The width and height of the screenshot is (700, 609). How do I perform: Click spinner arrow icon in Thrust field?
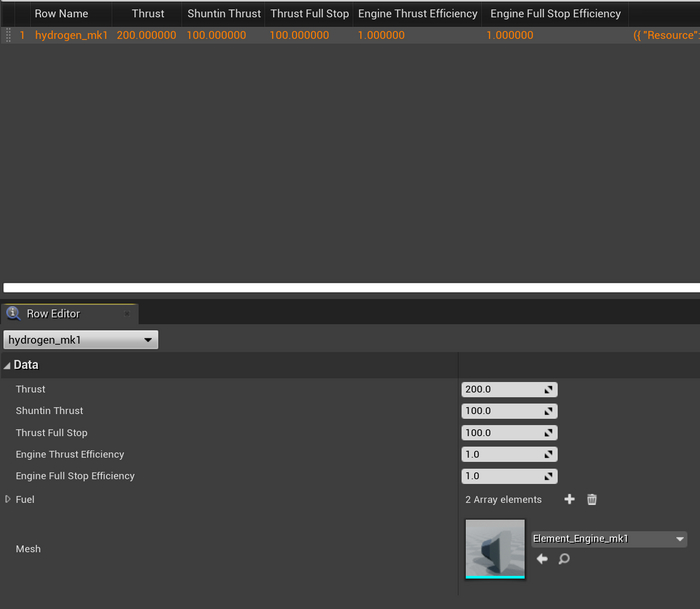pyautogui.click(x=548, y=390)
